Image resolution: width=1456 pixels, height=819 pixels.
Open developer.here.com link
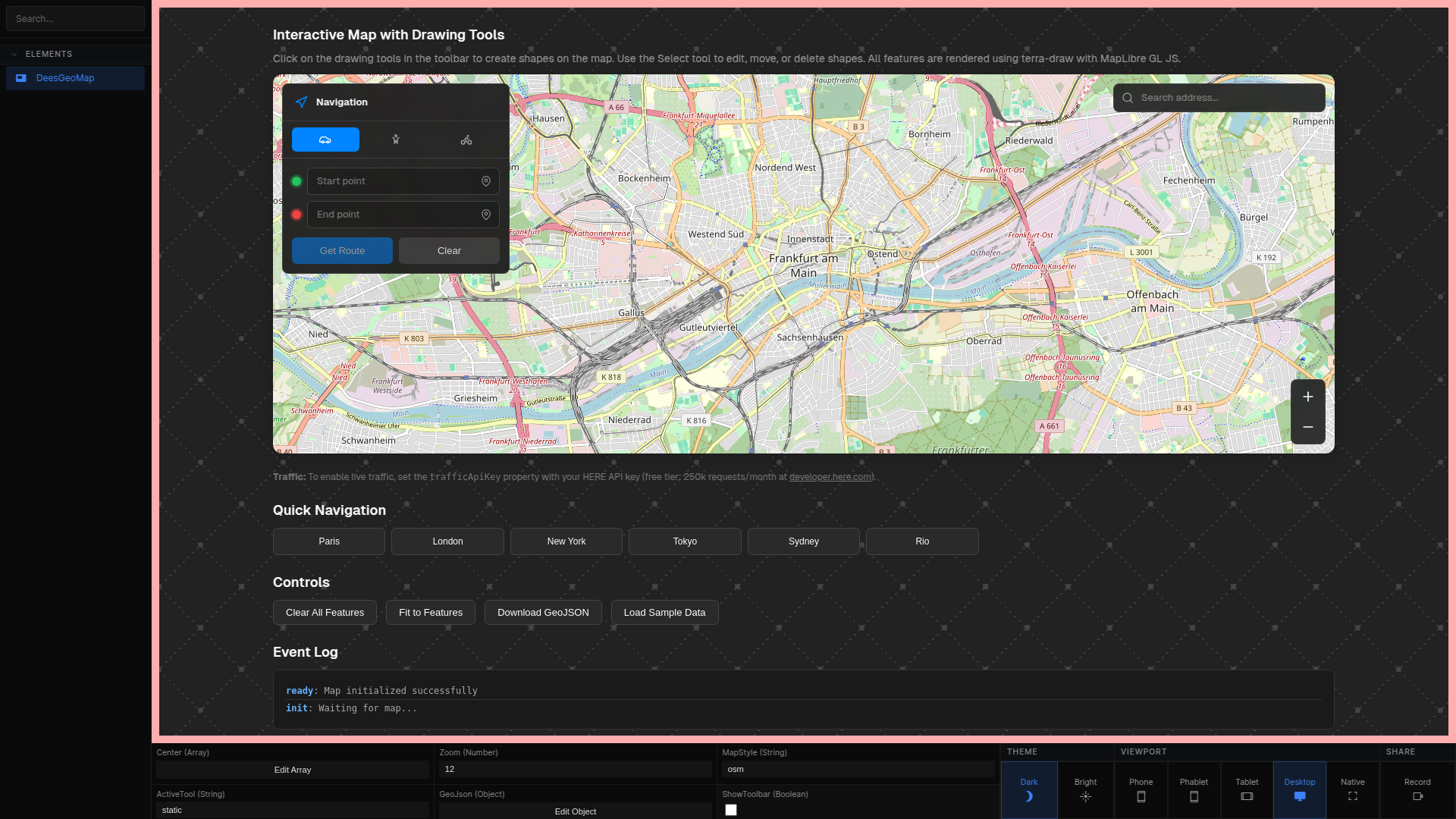click(830, 477)
